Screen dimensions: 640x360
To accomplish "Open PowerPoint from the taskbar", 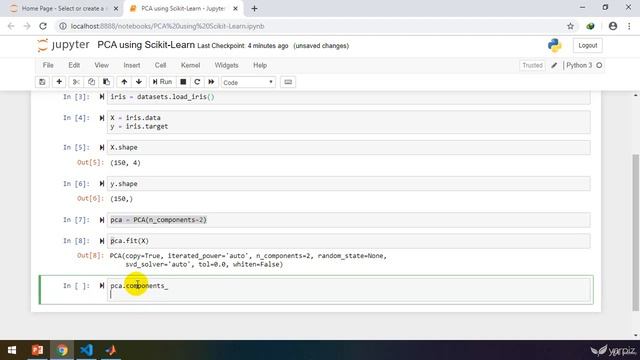I will coord(38,350).
